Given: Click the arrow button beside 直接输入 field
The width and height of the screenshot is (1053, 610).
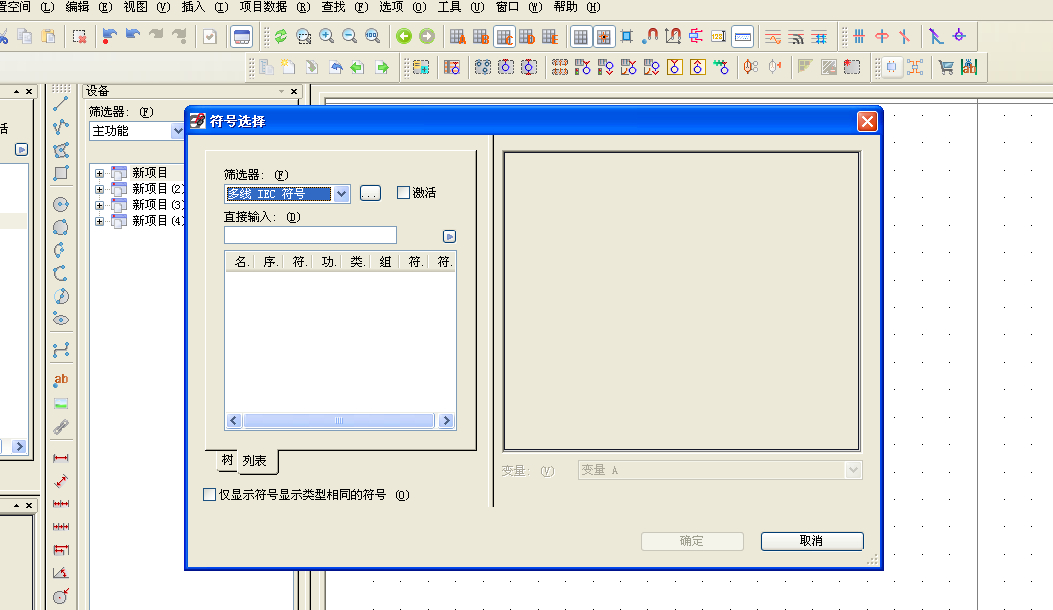Looking at the screenshot, I should click(x=449, y=236).
